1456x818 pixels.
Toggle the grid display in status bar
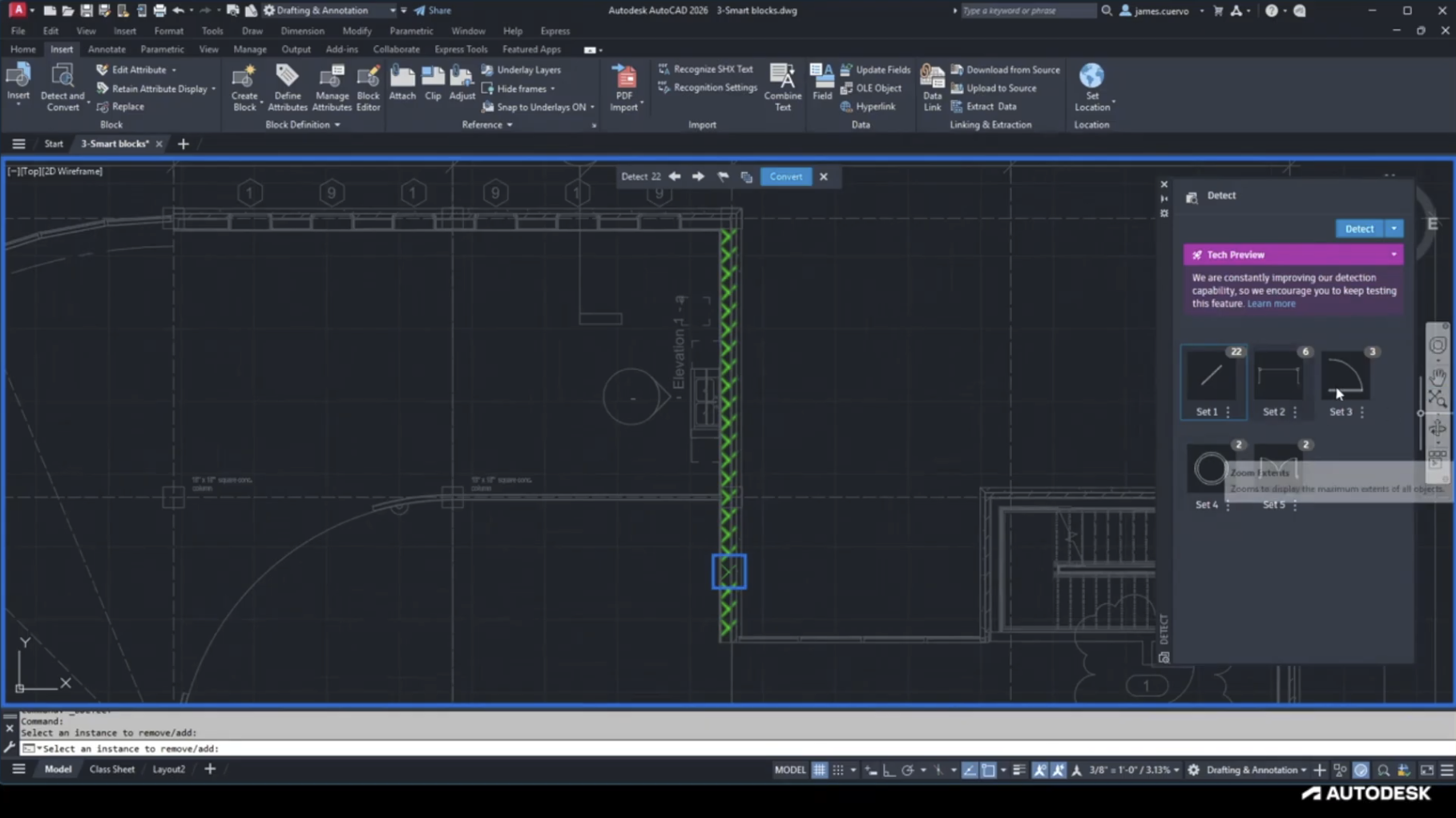(819, 770)
